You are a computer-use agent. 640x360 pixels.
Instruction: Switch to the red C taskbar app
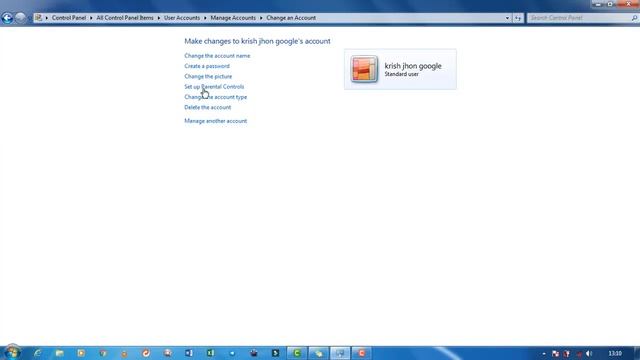(362, 353)
